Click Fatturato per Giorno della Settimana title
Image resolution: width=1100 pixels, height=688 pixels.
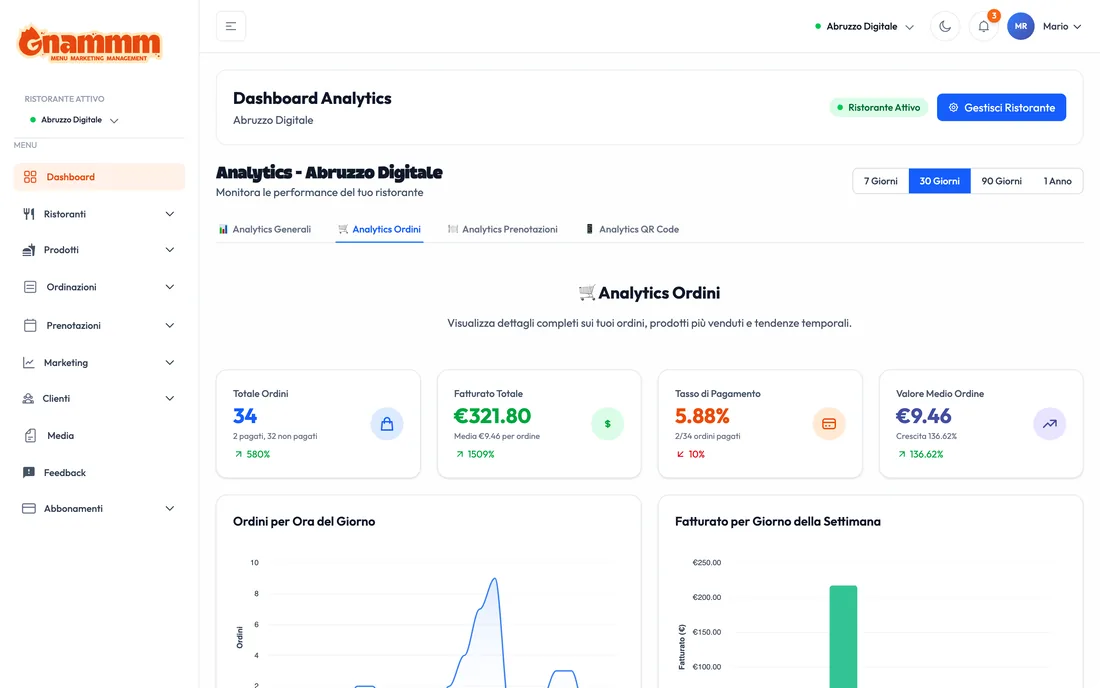click(777, 521)
